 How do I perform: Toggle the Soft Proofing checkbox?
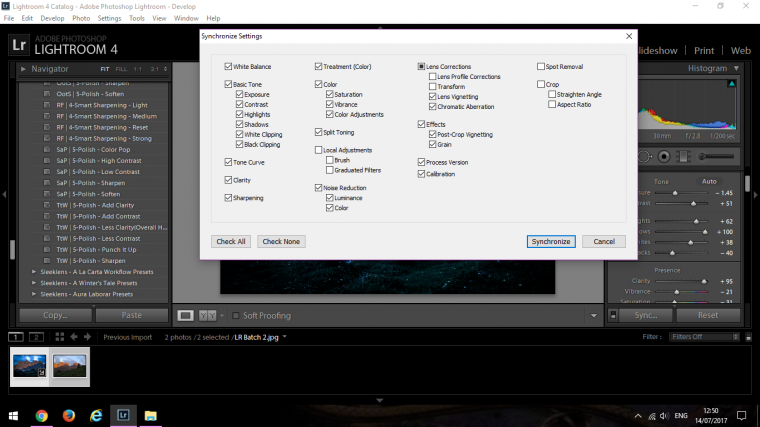236,316
